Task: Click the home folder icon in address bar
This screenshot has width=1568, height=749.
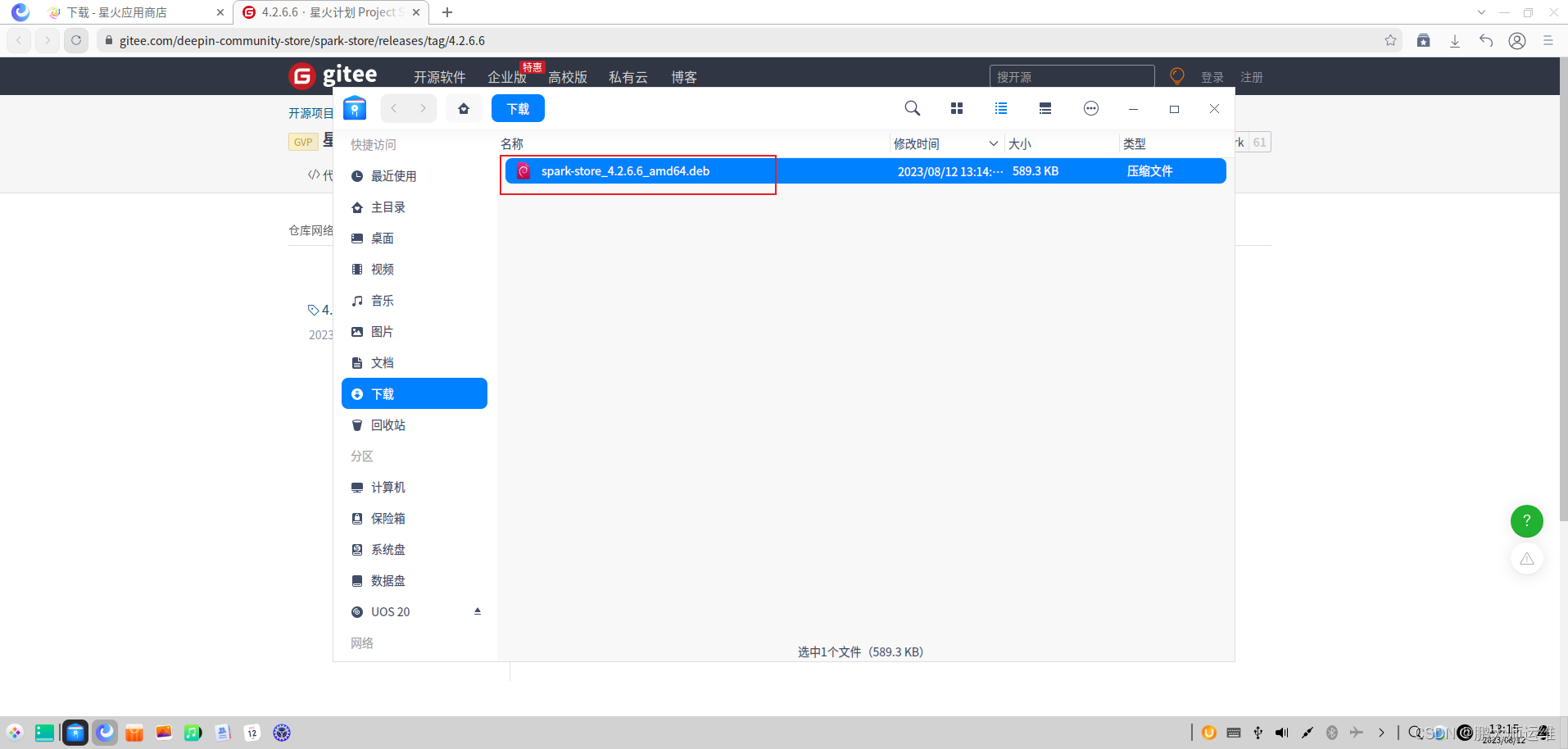Action: tap(464, 108)
